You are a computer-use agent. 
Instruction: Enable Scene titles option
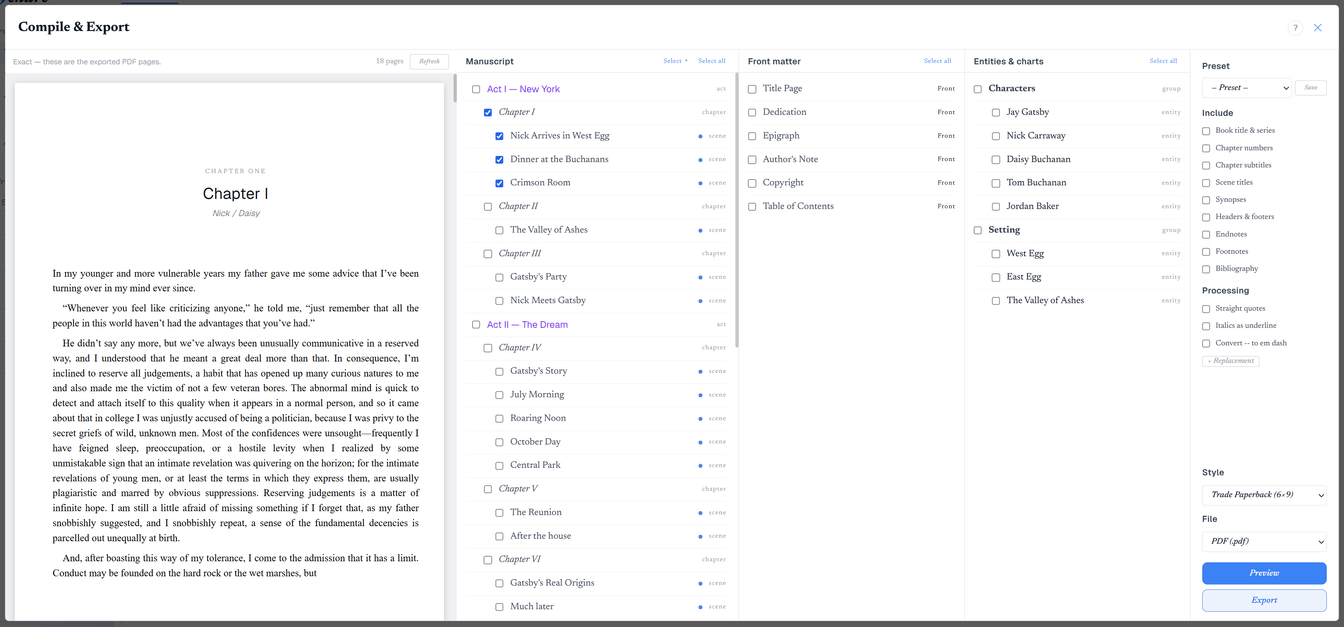tap(1206, 183)
